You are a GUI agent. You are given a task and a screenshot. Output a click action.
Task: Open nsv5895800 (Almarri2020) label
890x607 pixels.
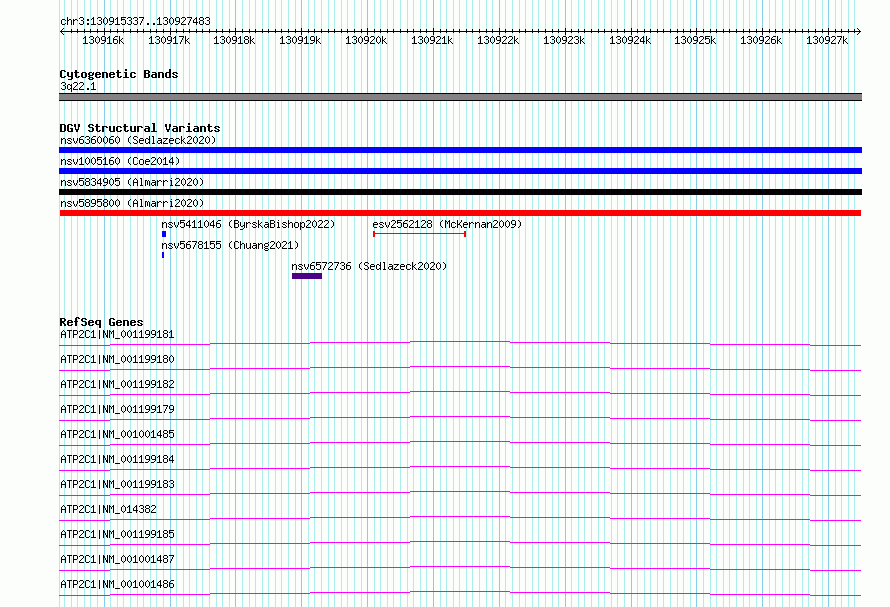[x=132, y=203]
